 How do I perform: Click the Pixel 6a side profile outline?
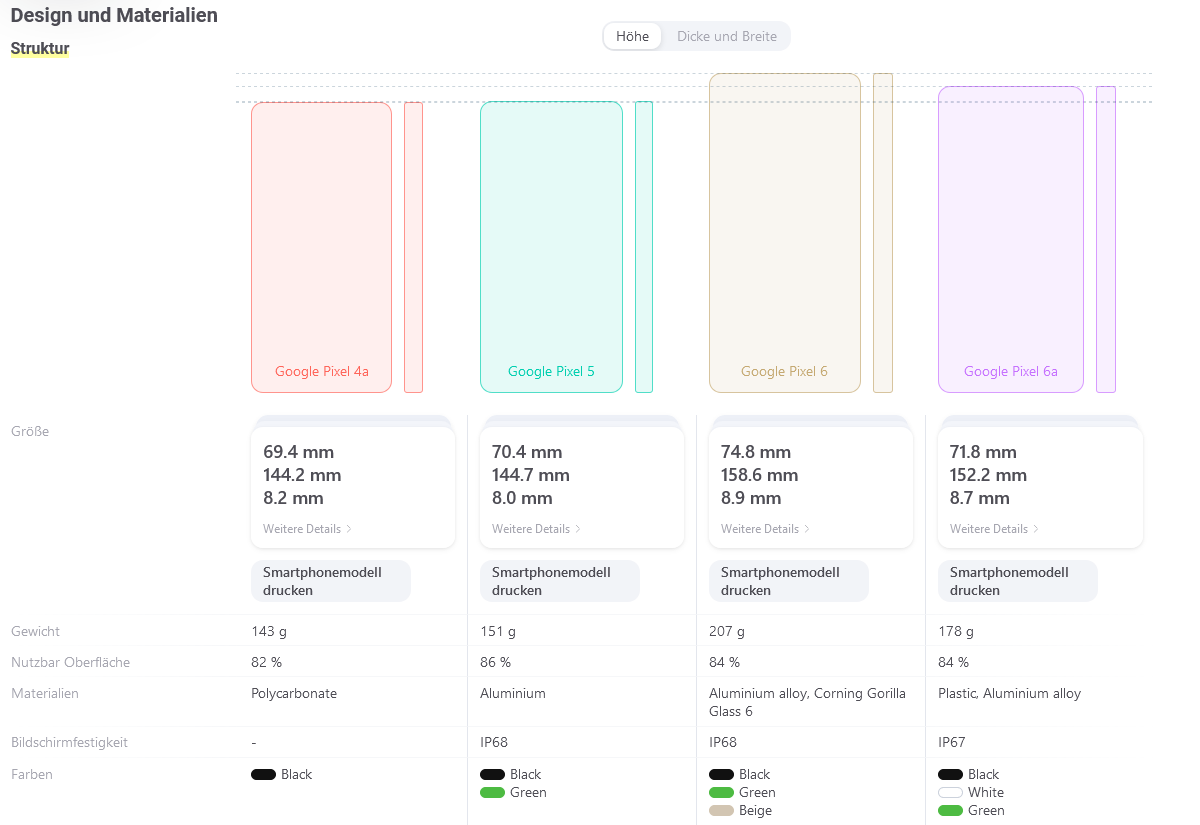pyautogui.click(x=1106, y=240)
